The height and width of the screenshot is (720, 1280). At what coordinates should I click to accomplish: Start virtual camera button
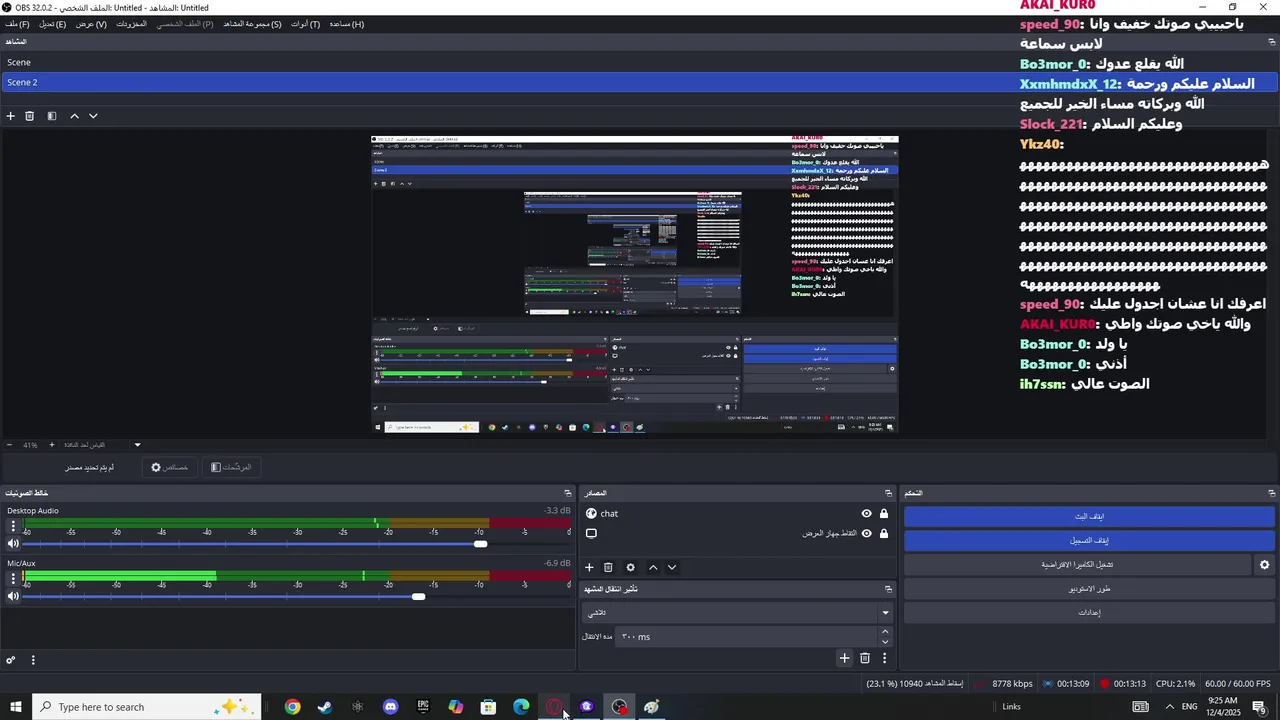(x=1077, y=565)
